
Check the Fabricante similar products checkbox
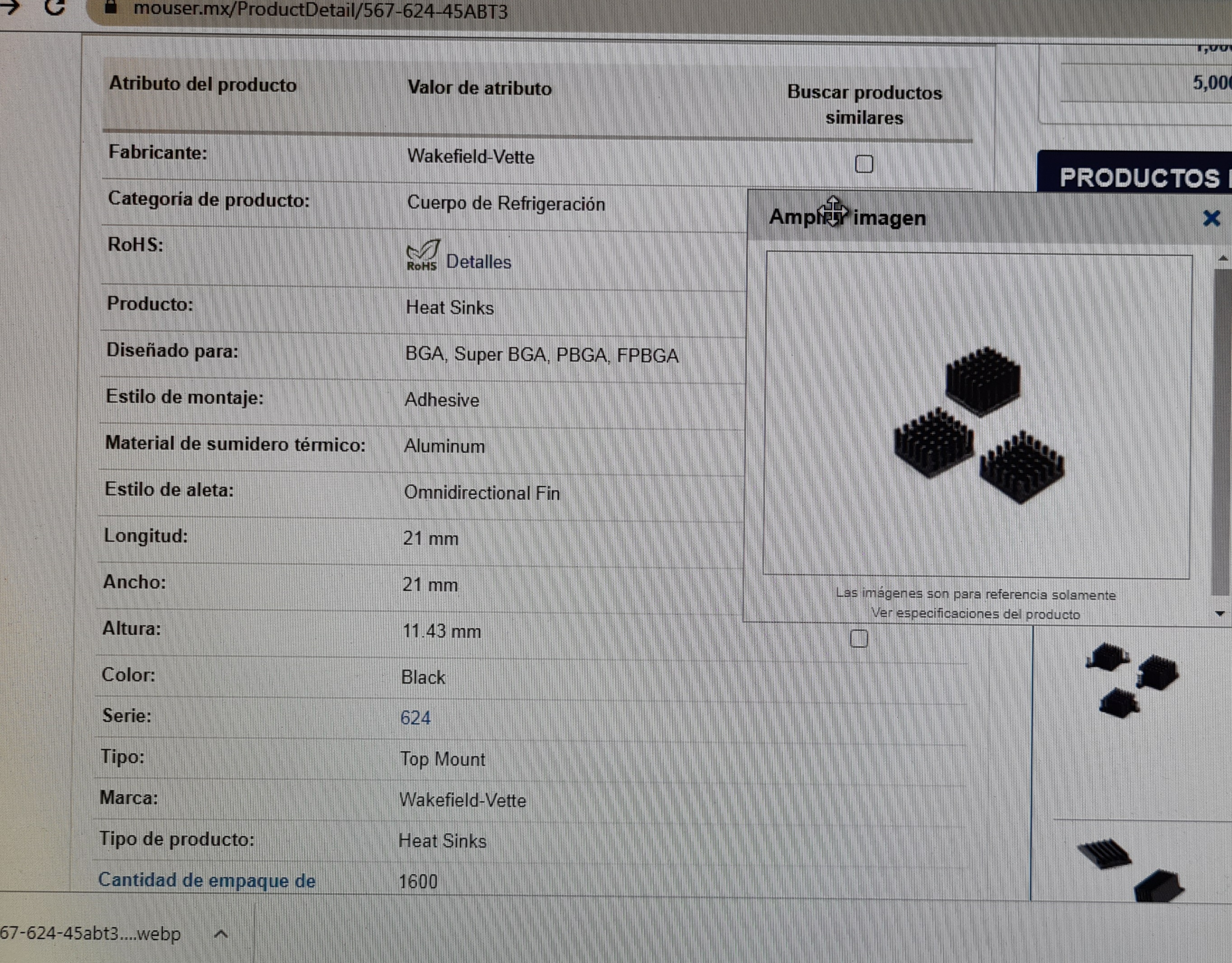(x=864, y=164)
